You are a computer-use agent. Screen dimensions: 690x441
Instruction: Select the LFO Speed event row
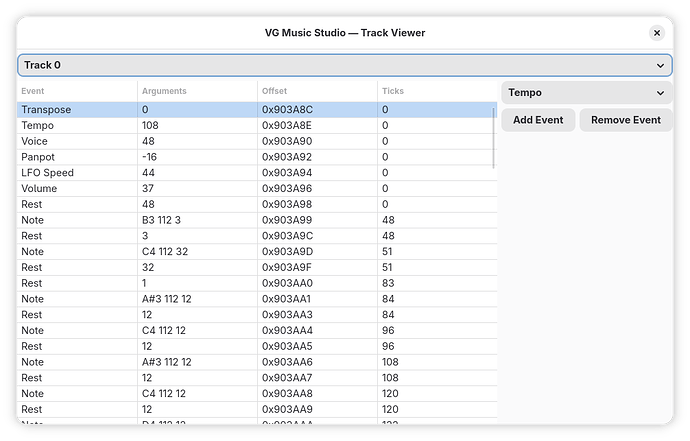[x=257, y=173]
